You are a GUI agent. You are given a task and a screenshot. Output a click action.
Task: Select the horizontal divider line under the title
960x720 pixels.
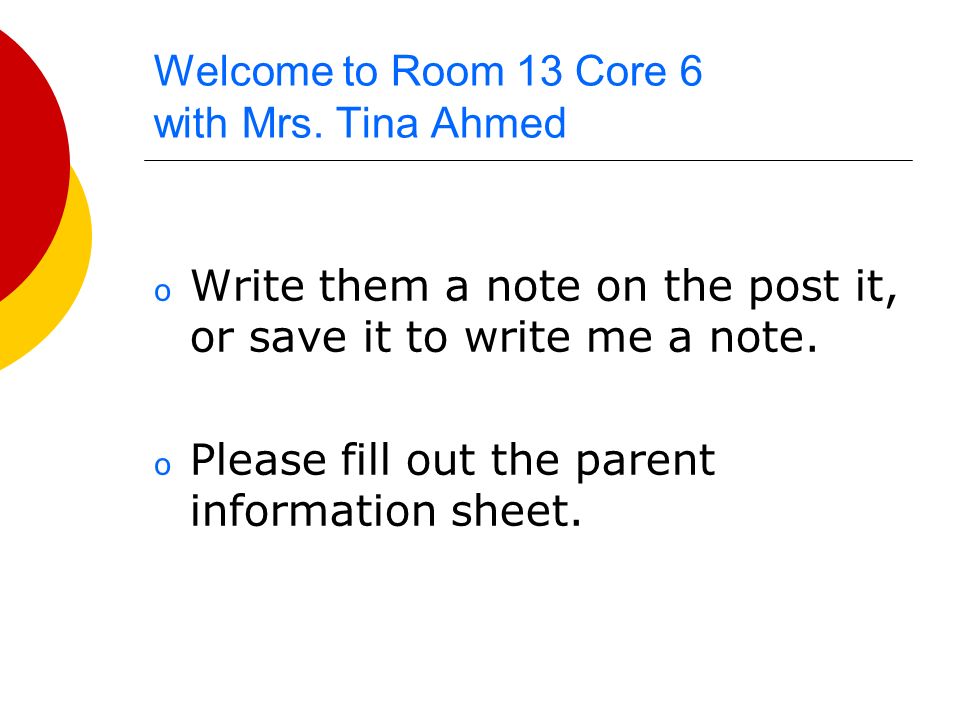point(528,160)
